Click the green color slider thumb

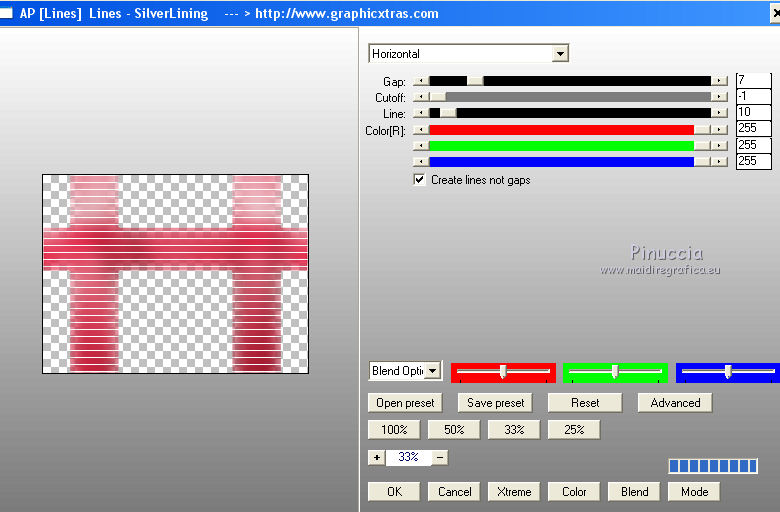point(702,146)
